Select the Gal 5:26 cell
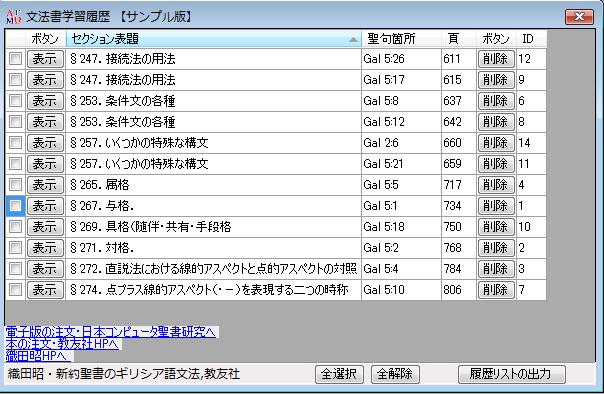 [401, 59]
